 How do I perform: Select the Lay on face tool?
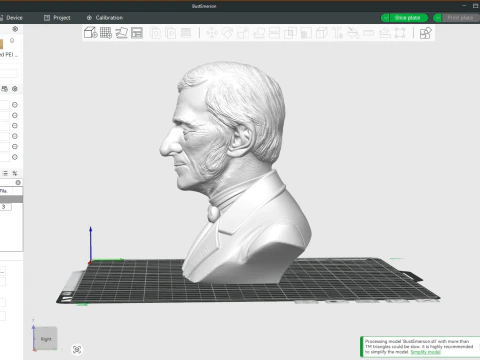[x=259, y=33]
